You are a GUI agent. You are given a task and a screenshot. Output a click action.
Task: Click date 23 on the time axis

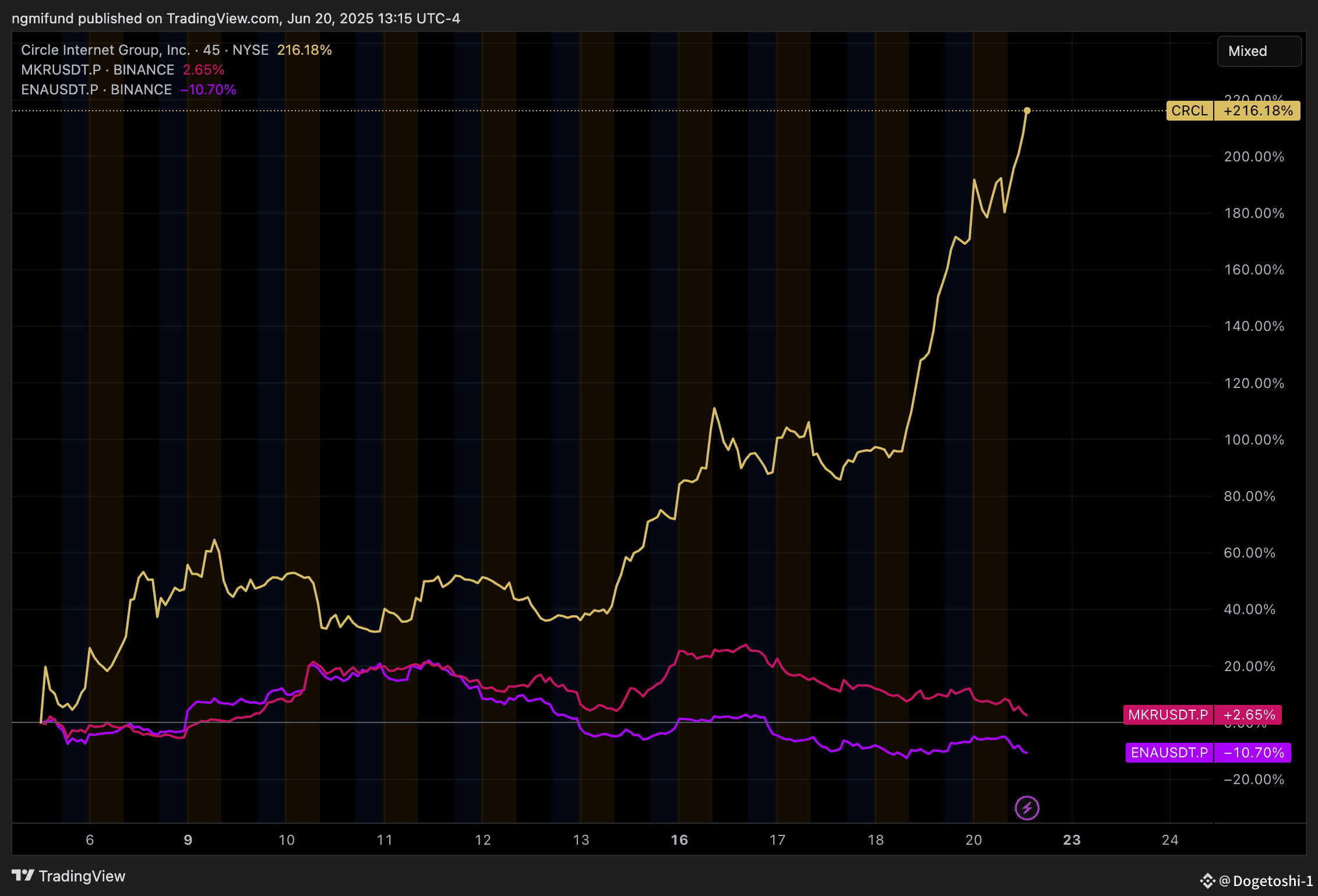[x=1072, y=840]
